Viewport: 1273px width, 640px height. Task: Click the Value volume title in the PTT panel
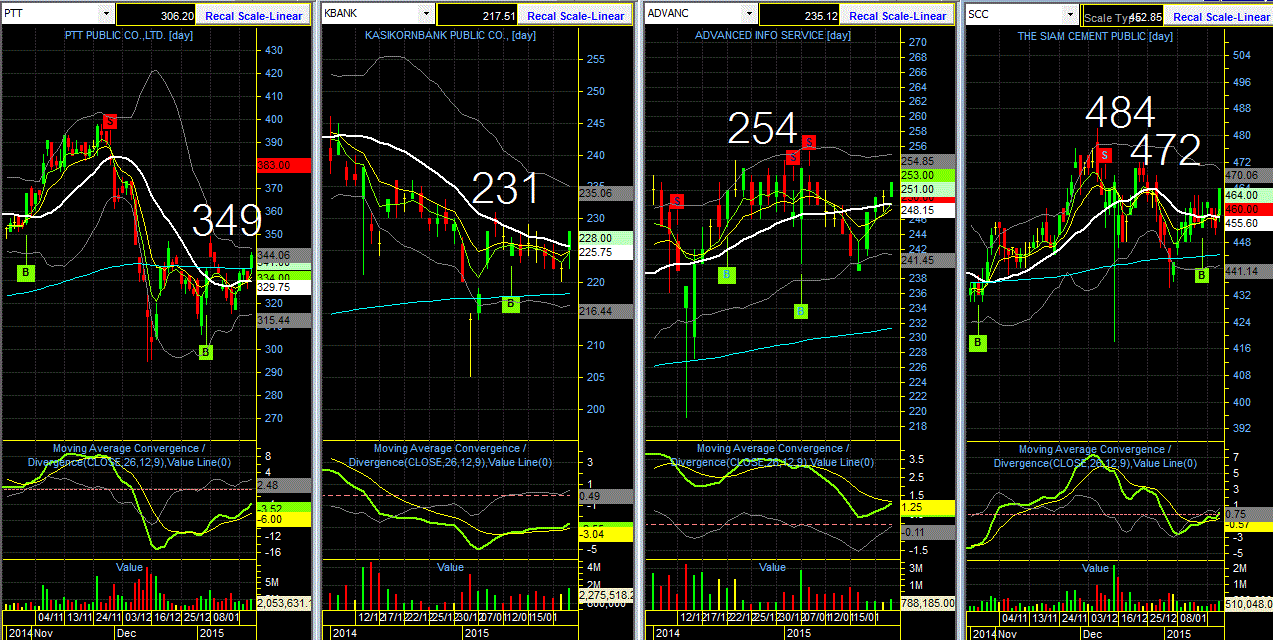129,567
